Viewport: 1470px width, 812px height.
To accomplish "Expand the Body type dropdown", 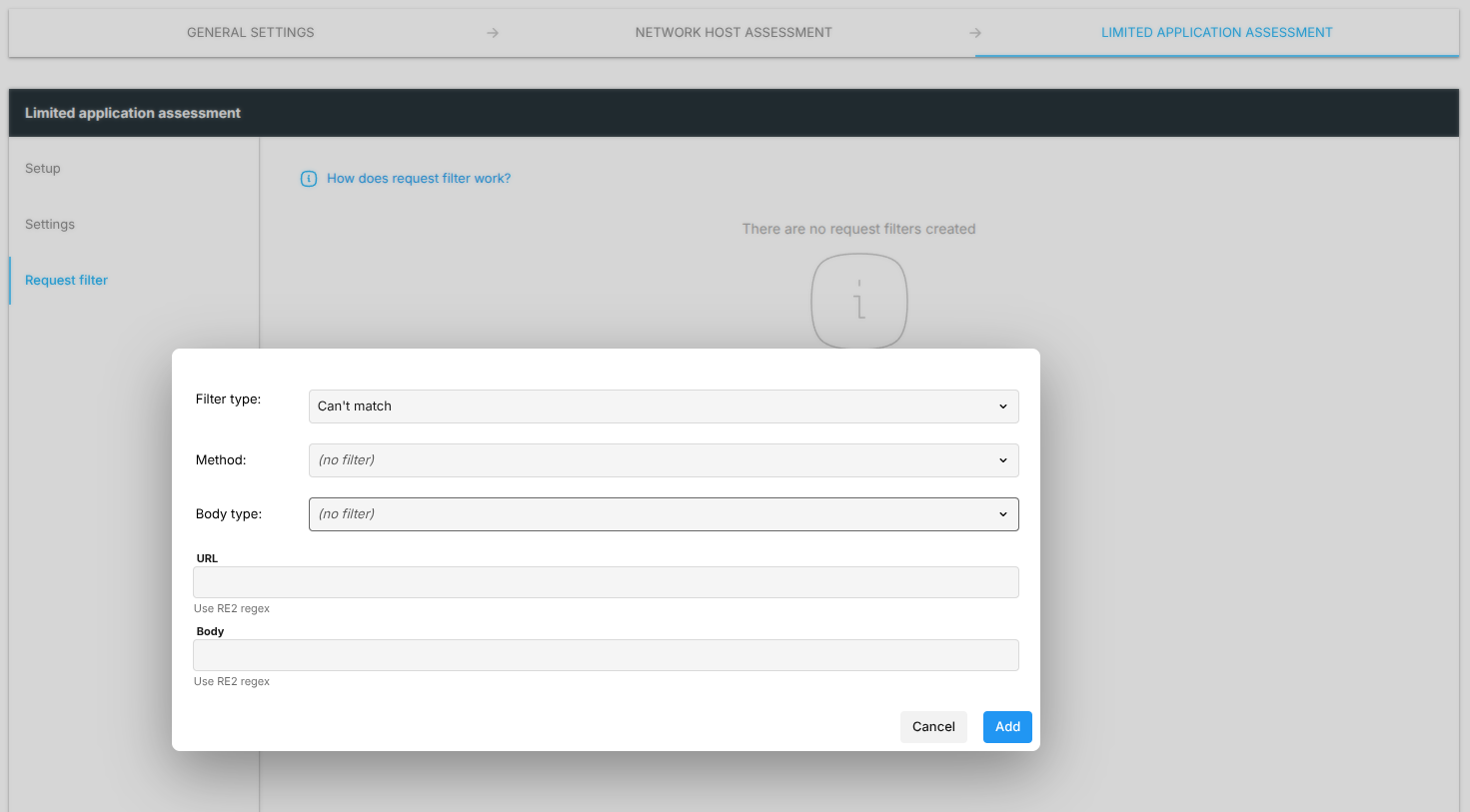I will pos(664,514).
